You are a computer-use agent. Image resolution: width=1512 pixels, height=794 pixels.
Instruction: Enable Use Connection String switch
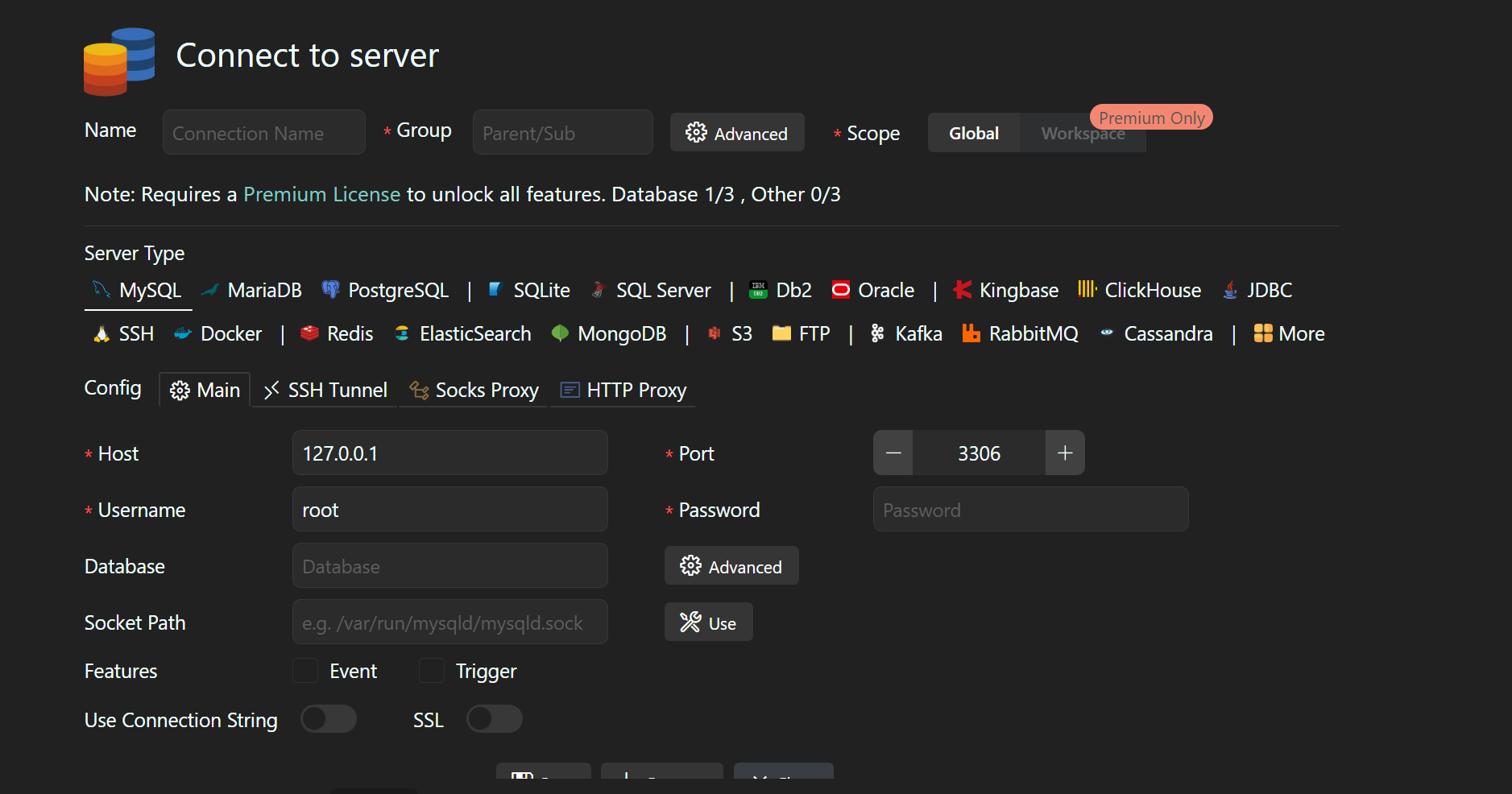(x=329, y=719)
